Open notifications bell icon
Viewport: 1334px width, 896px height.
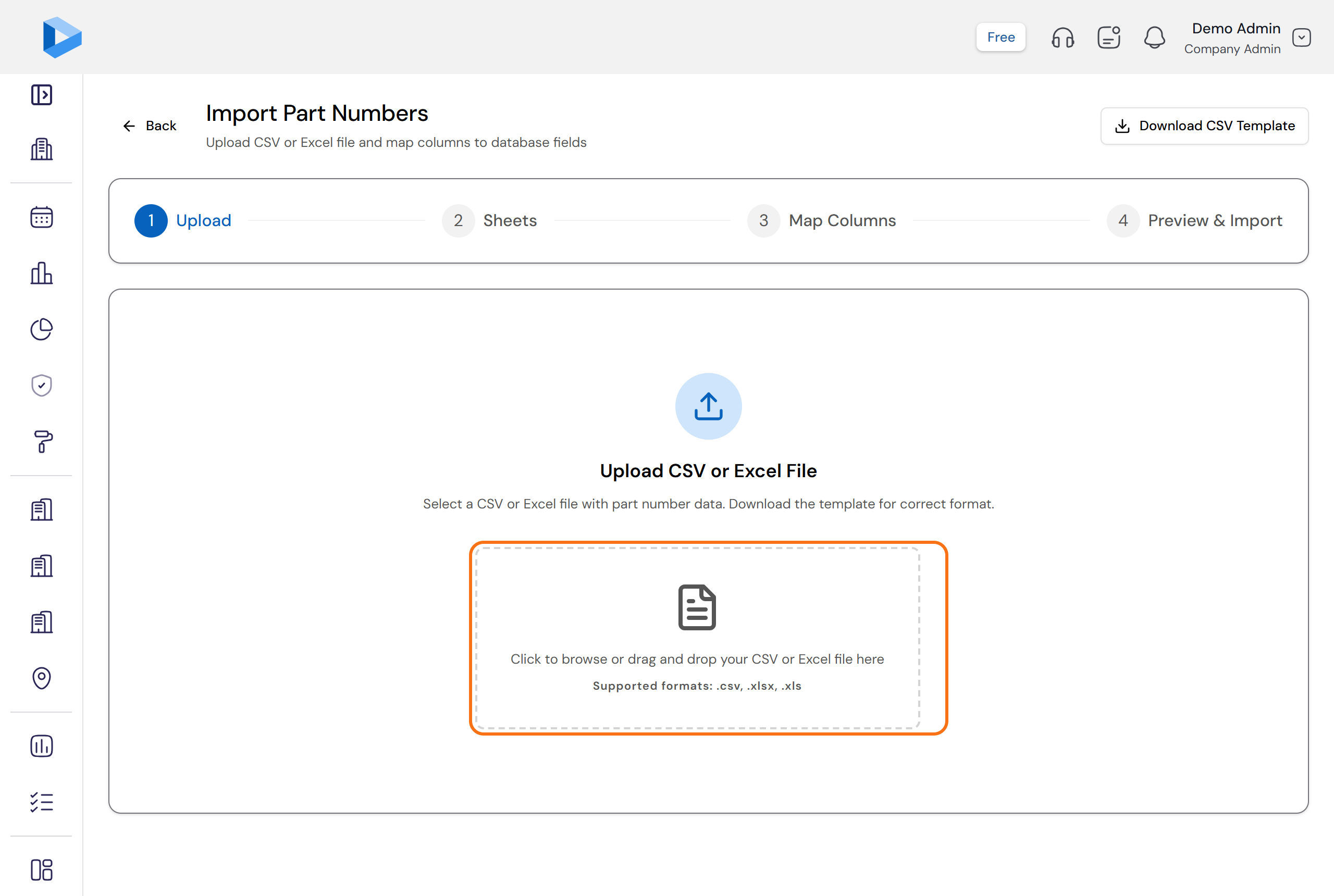pyautogui.click(x=1154, y=38)
